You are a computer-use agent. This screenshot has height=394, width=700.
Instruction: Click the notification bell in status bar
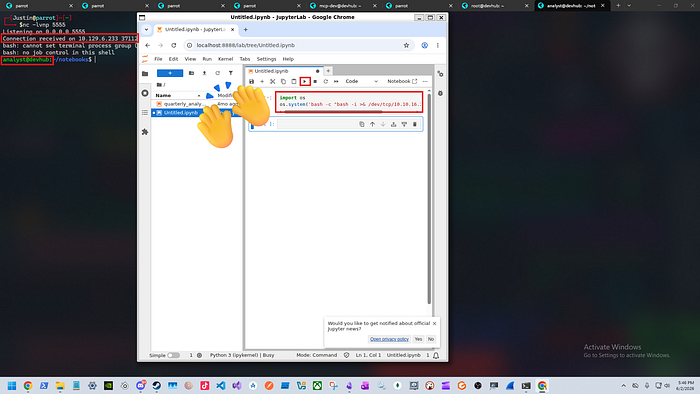436,356
